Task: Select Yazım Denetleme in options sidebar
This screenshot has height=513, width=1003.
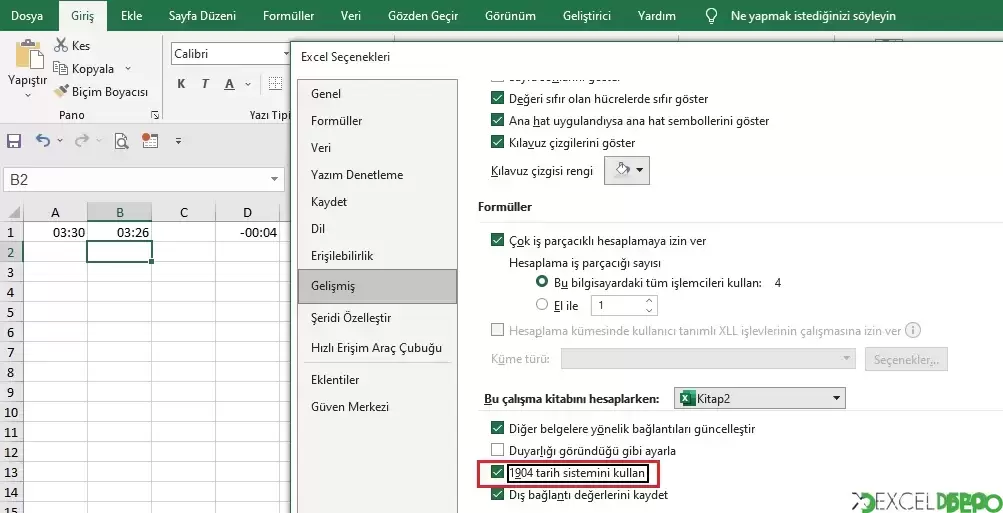Action: pyautogui.click(x=377, y=175)
